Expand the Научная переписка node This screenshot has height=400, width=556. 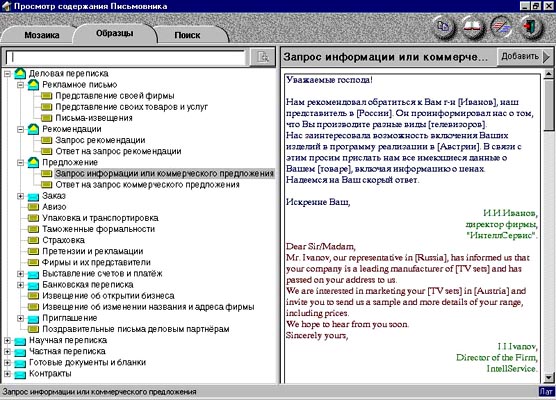point(7,340)
